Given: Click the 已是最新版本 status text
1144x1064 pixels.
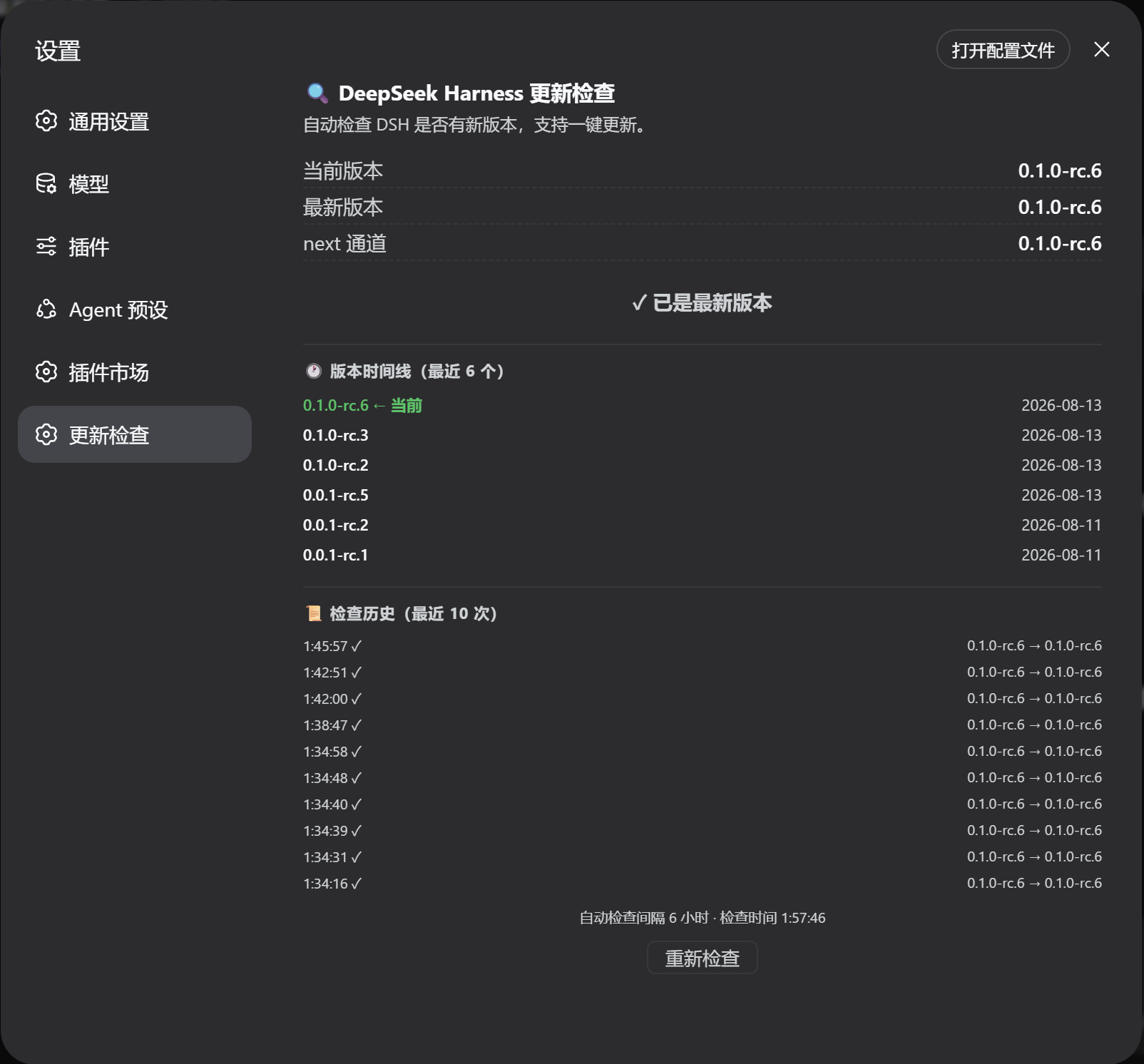Looking at the screenshot, I should pos(702,302).
